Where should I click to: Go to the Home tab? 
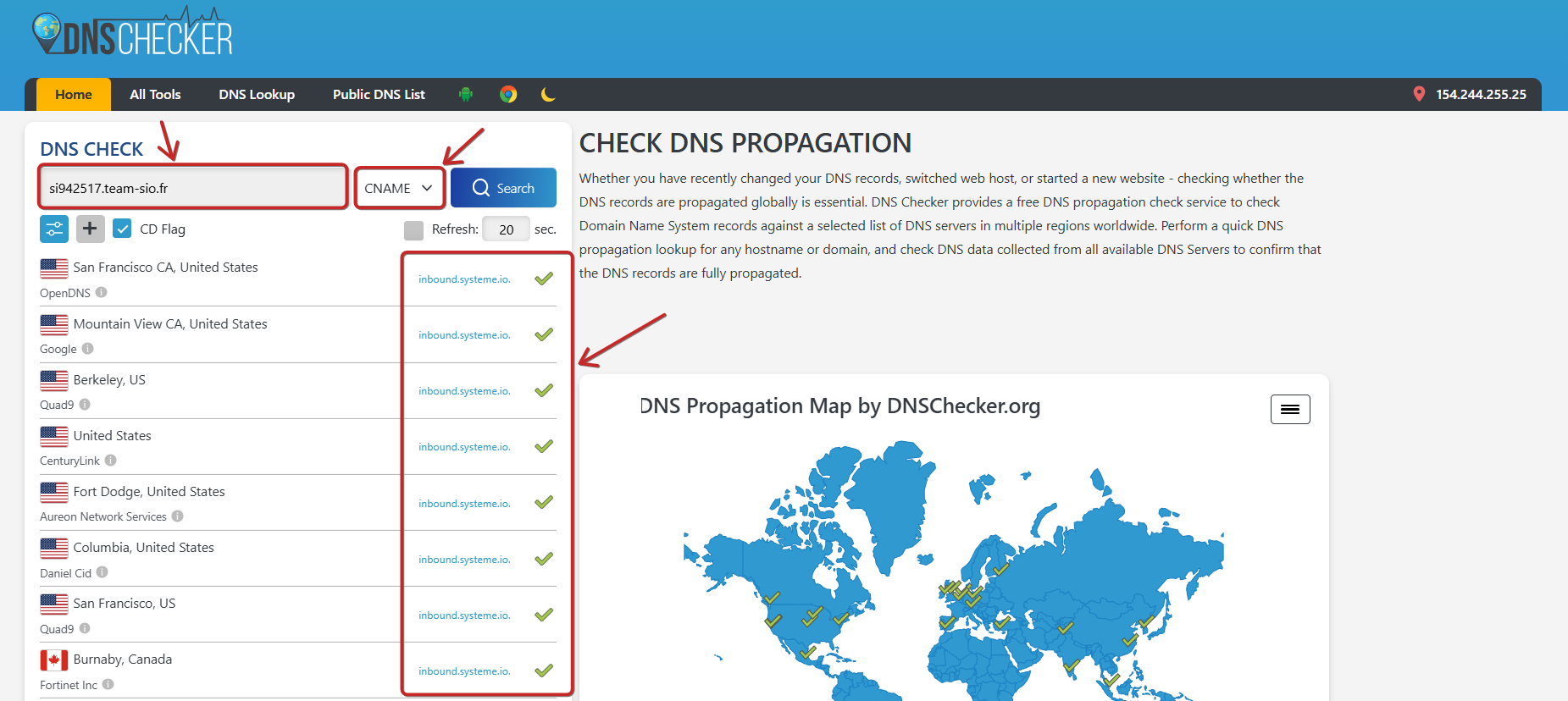click(74, 94)
